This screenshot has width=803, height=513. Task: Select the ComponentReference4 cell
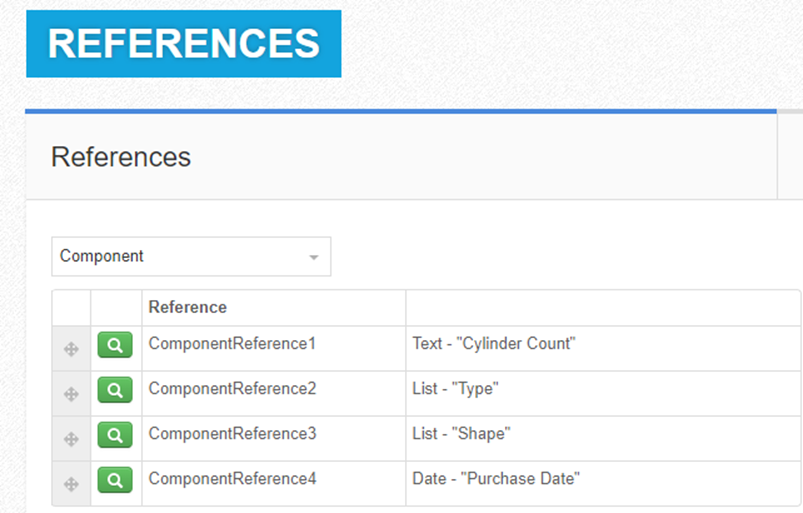[x=273, y=484]
